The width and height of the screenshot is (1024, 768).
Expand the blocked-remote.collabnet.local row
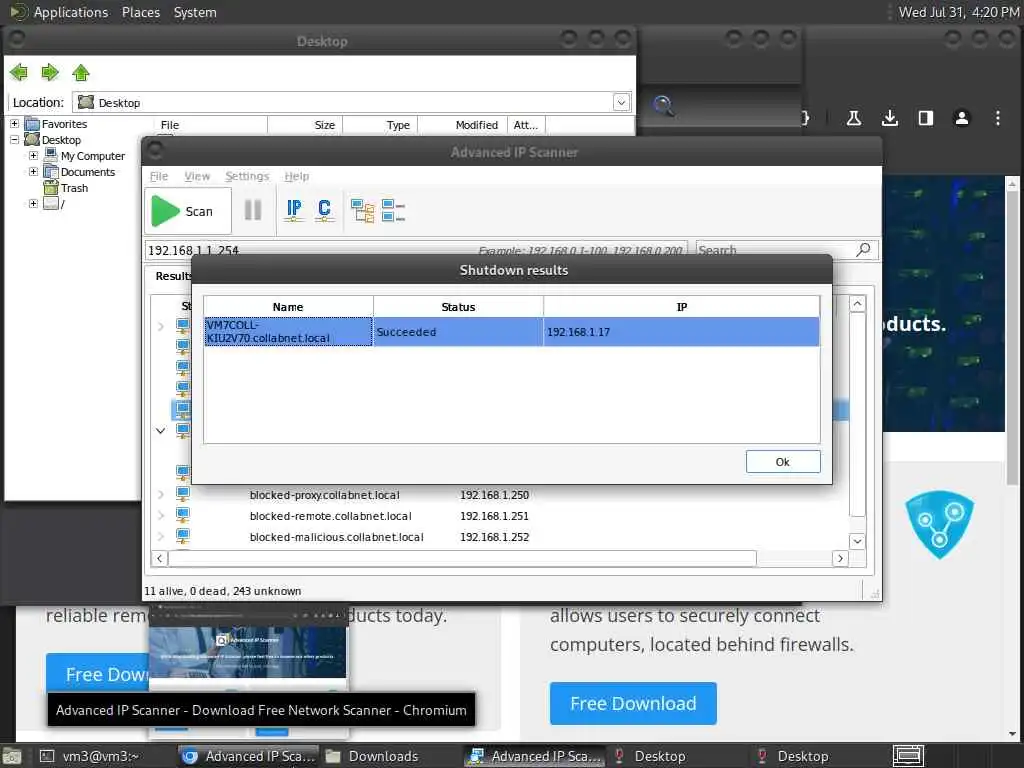click(161, 516)
